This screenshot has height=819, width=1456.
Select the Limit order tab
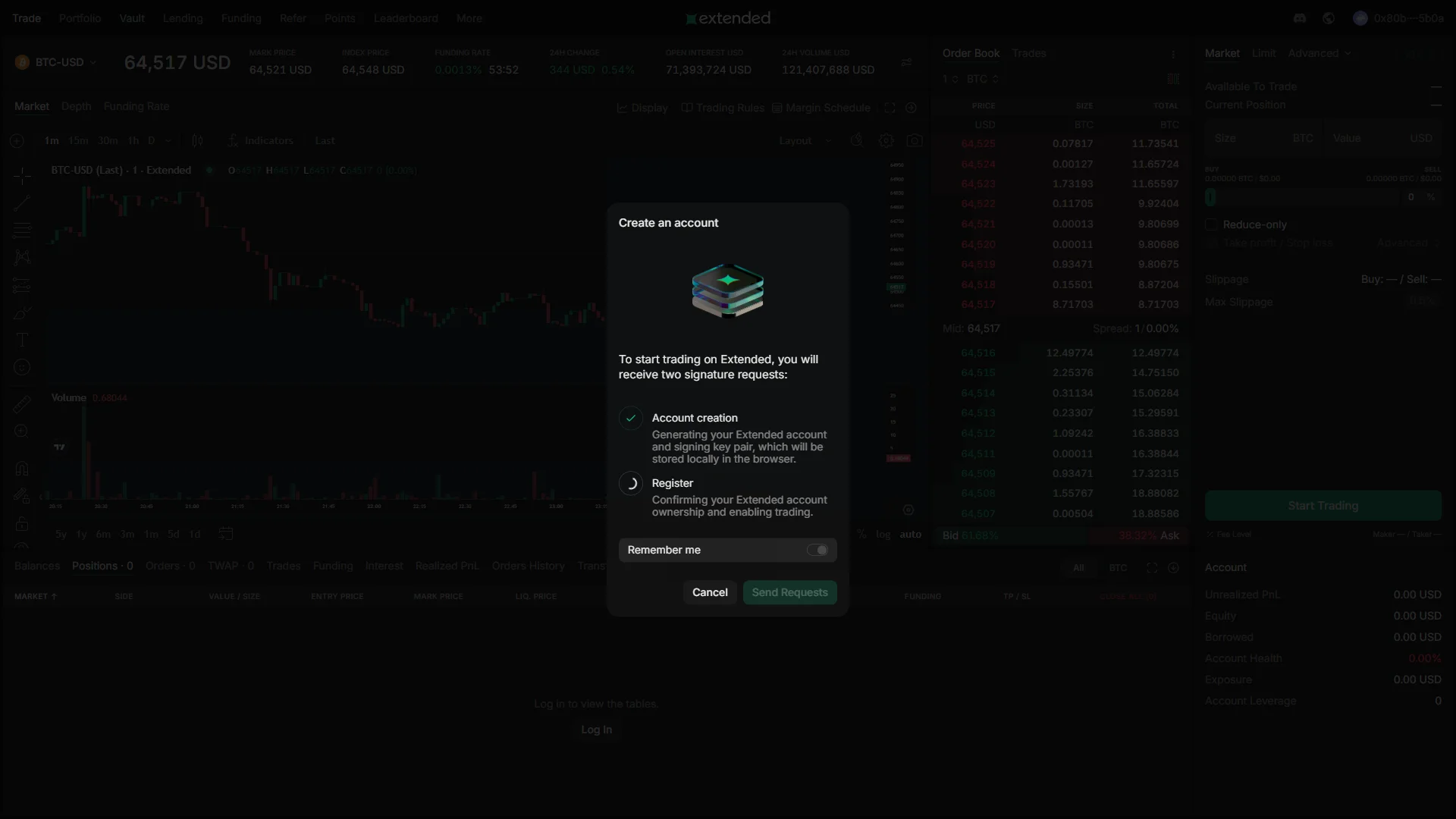coord(1264,53)
